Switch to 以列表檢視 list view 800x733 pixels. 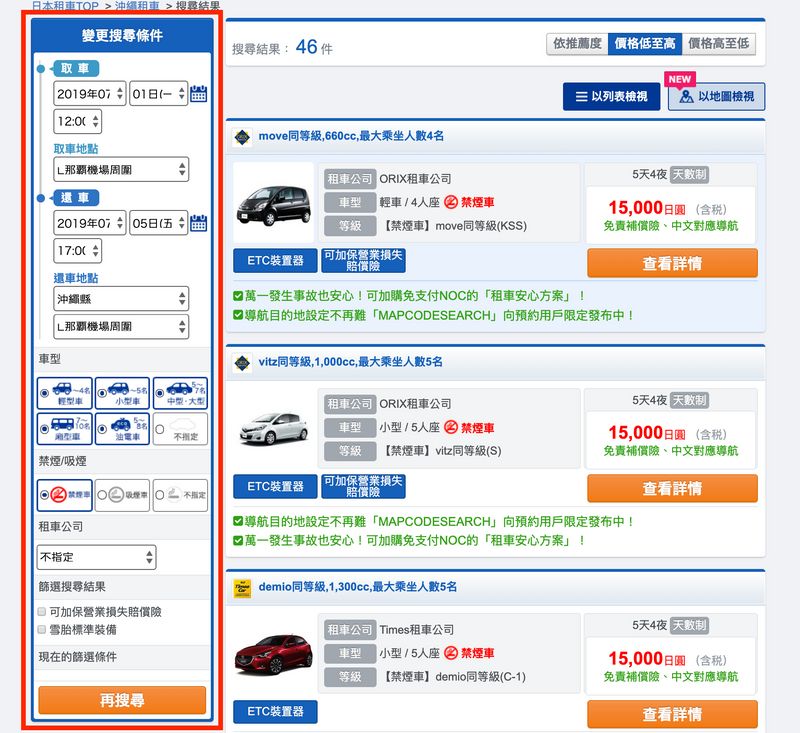(611, 96)
